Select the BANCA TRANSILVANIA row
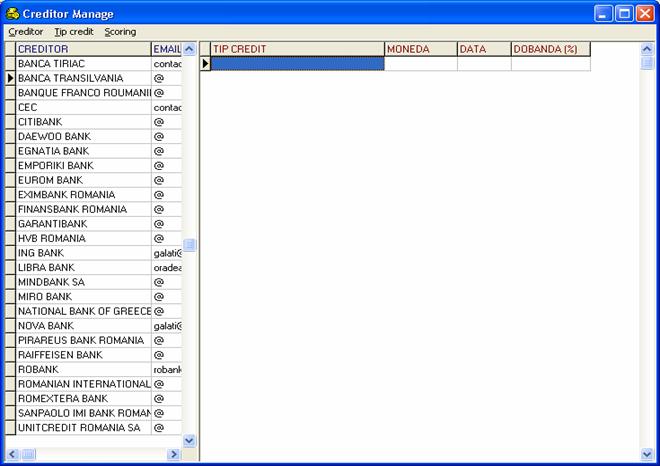The image size is (660, 466). click(83, 78)
